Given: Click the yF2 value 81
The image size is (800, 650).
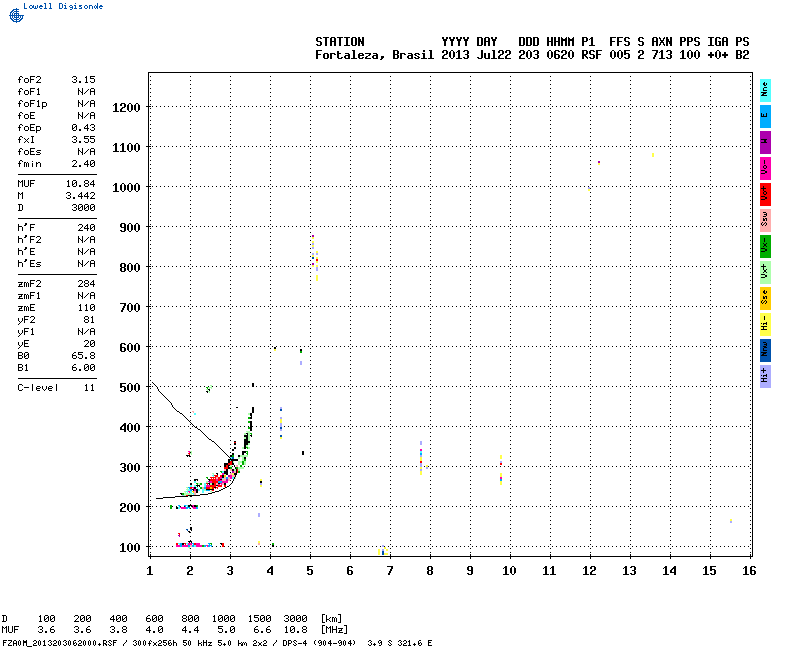Looking at the screenshot, I should click(x=89, y=320).
